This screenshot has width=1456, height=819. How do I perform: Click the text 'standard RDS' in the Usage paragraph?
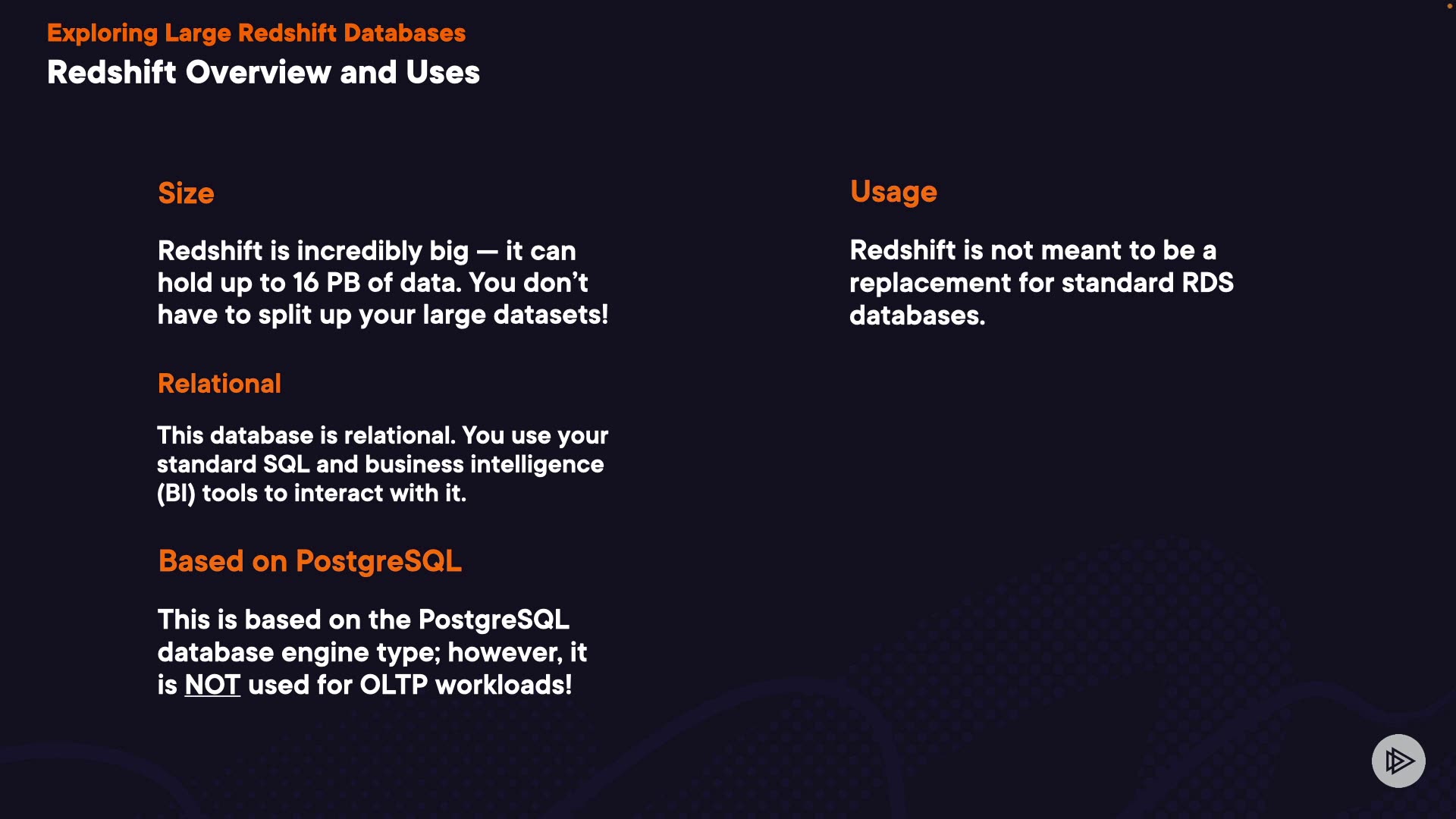coord(1147,283)
